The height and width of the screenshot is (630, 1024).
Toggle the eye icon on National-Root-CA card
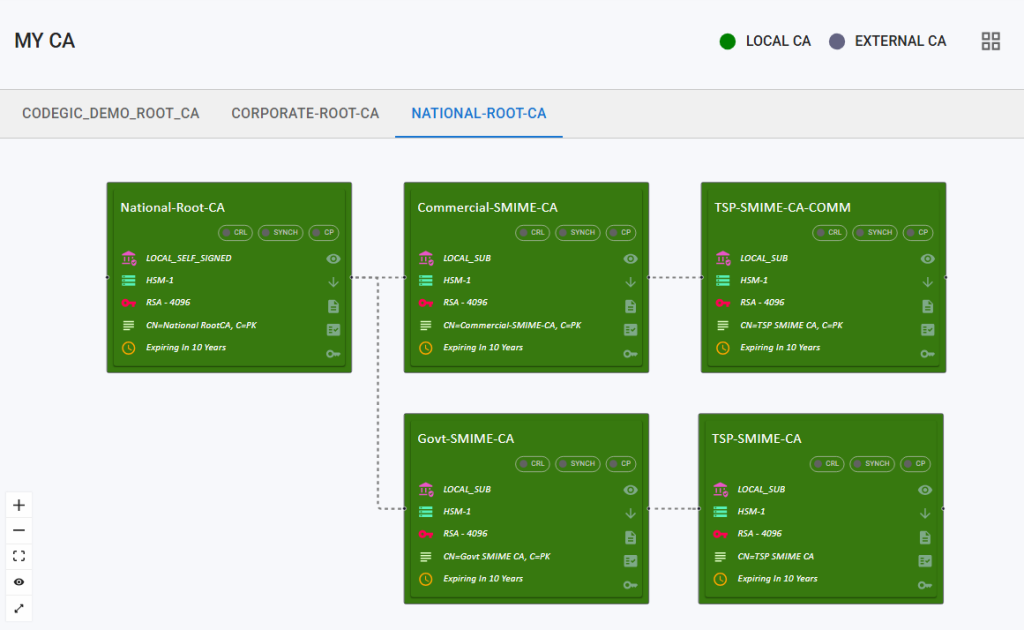333,258
